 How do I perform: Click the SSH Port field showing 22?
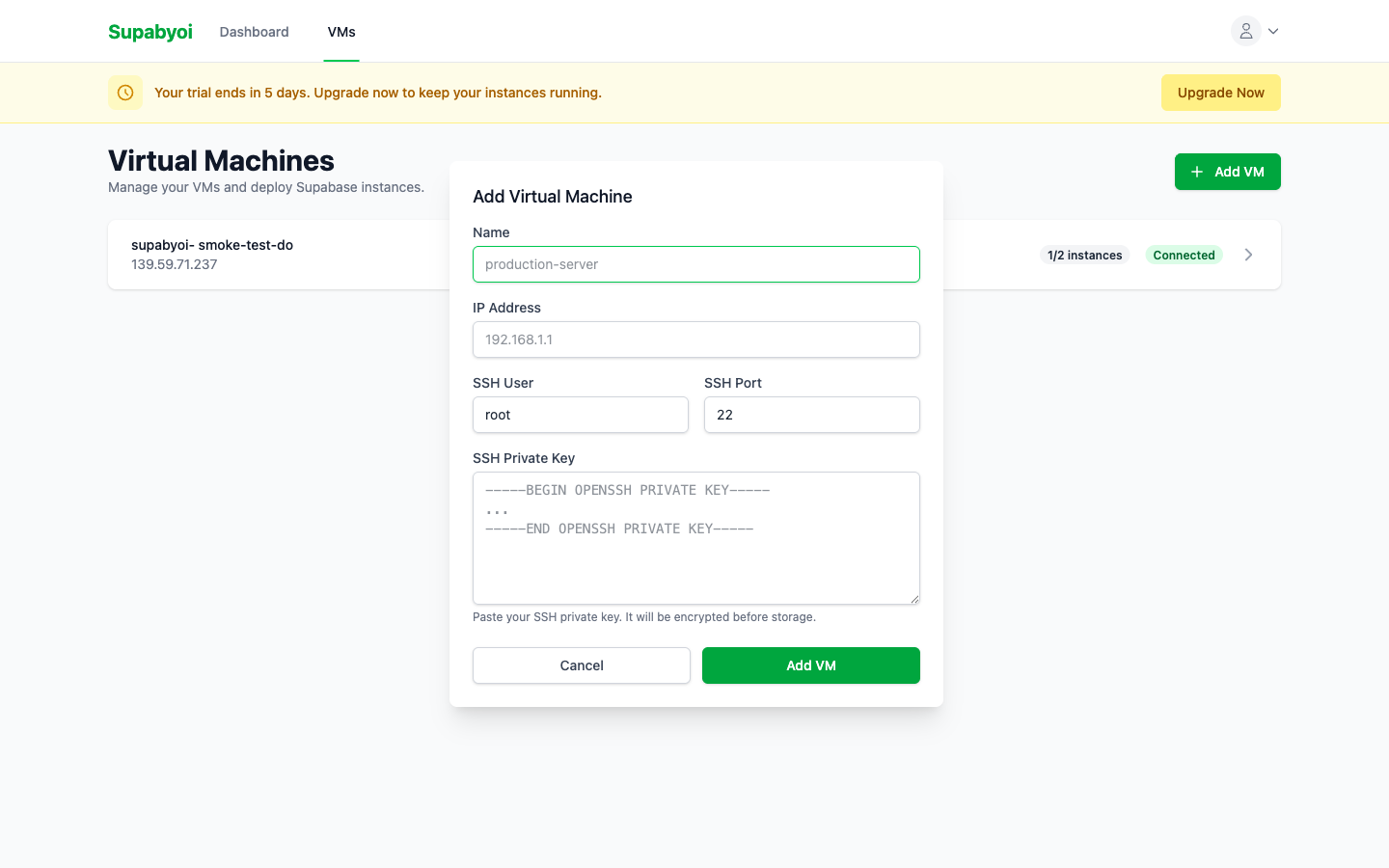811,414
